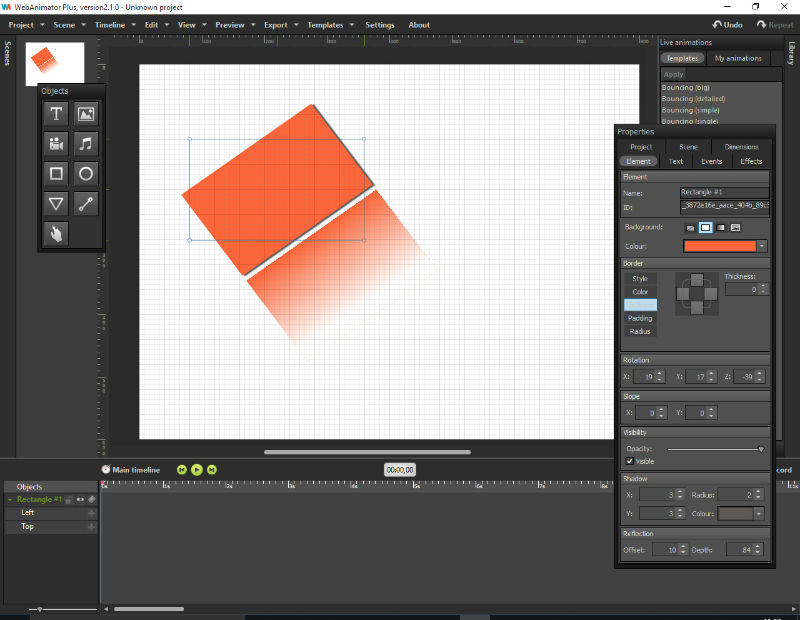800x620 pixels.
Task: Click the Repeat arrow button
Action: click(775, 24)
